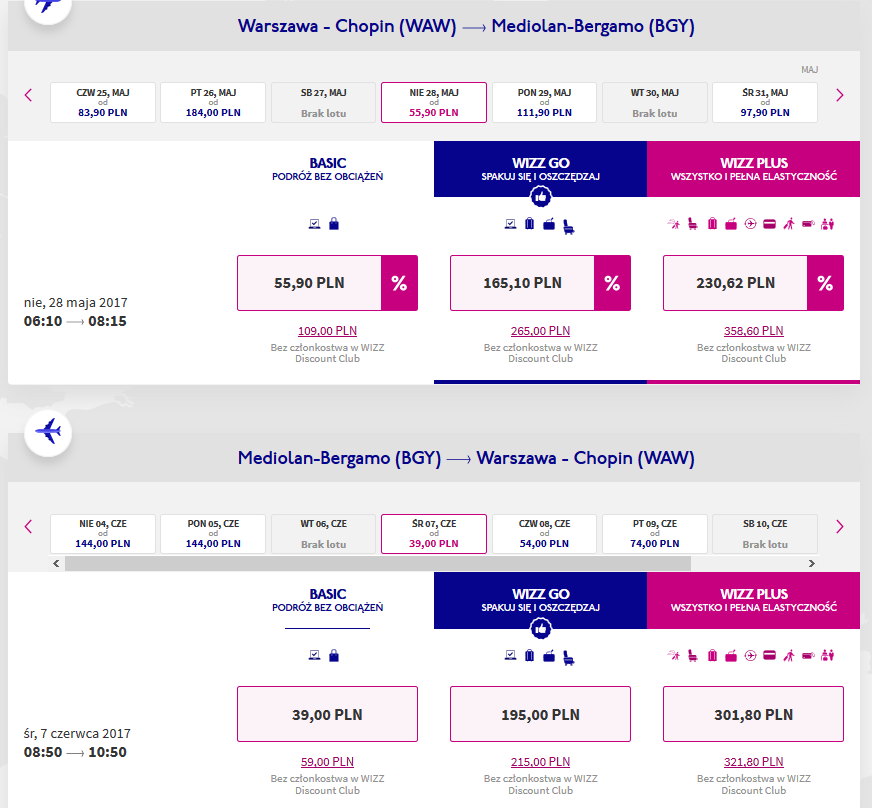Click WIZZ PLUS running passenger icon, Warszawa–Bergamo flight
This screenshot has height=808, width=872.
pyautogui.click(x=673, y=224)
